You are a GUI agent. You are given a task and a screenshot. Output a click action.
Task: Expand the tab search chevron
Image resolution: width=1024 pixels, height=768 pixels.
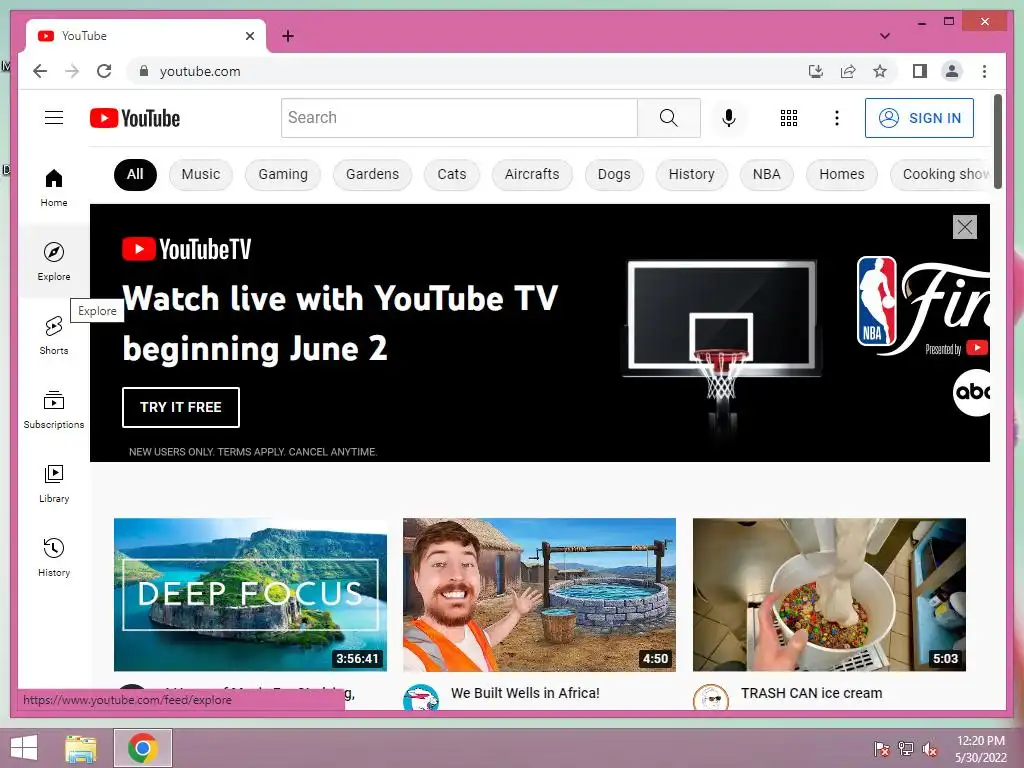884,36
